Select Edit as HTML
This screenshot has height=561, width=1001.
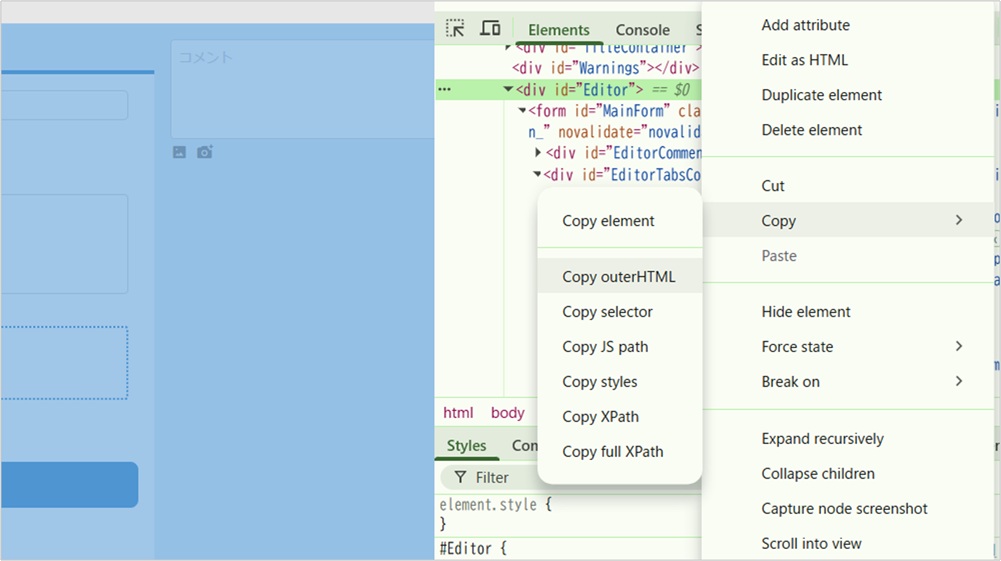[804, 60]
